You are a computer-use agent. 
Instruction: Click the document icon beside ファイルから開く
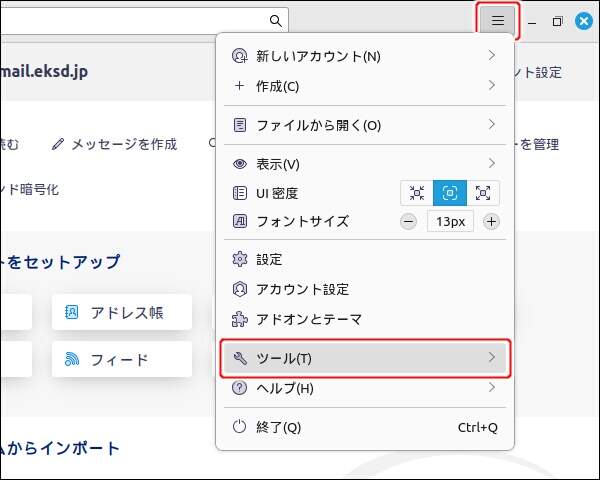point(240,125)
